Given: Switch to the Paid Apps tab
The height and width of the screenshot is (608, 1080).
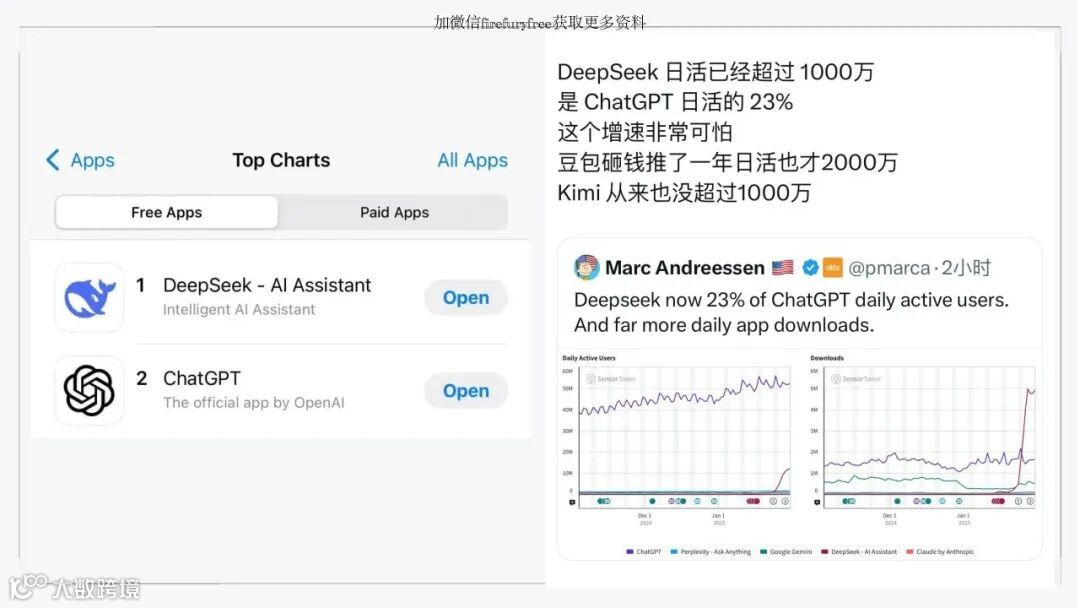Looking at the screenshot, I should tap(394, 212).
